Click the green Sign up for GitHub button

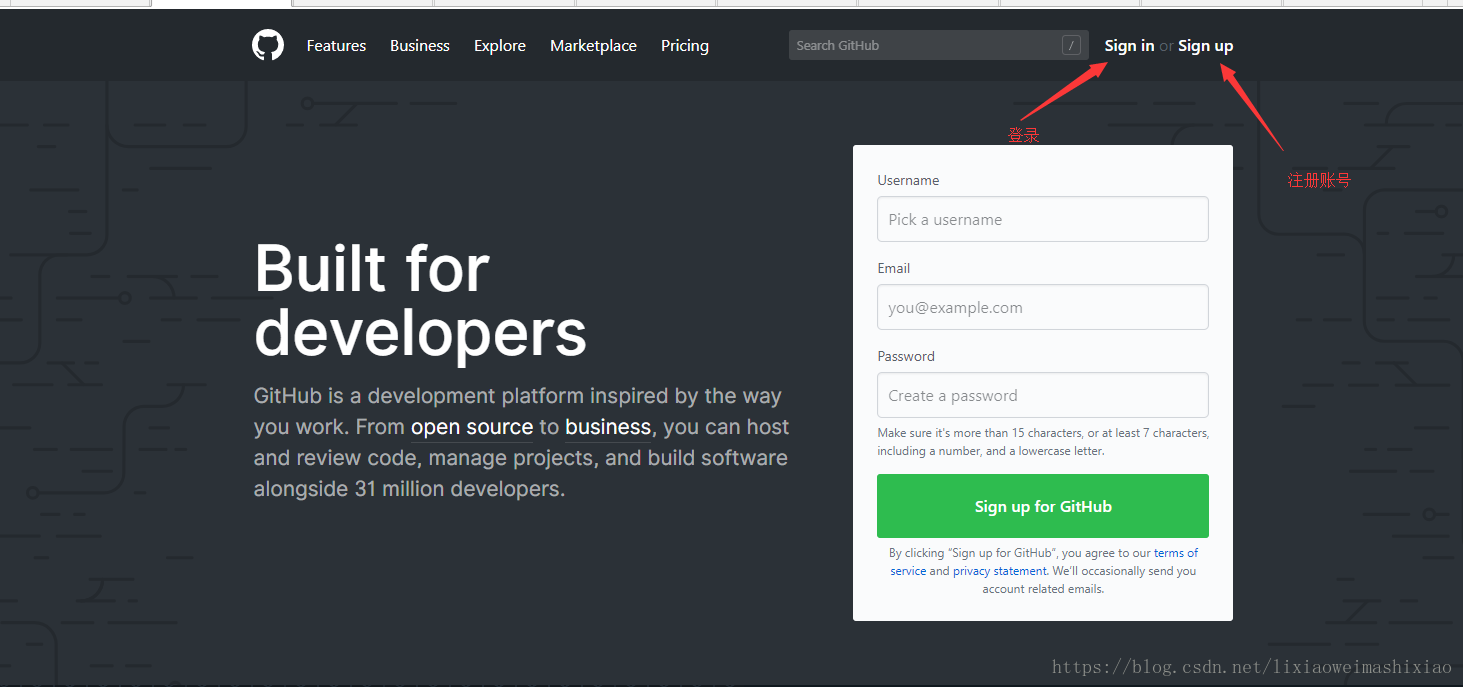[x=1043, y=506]
